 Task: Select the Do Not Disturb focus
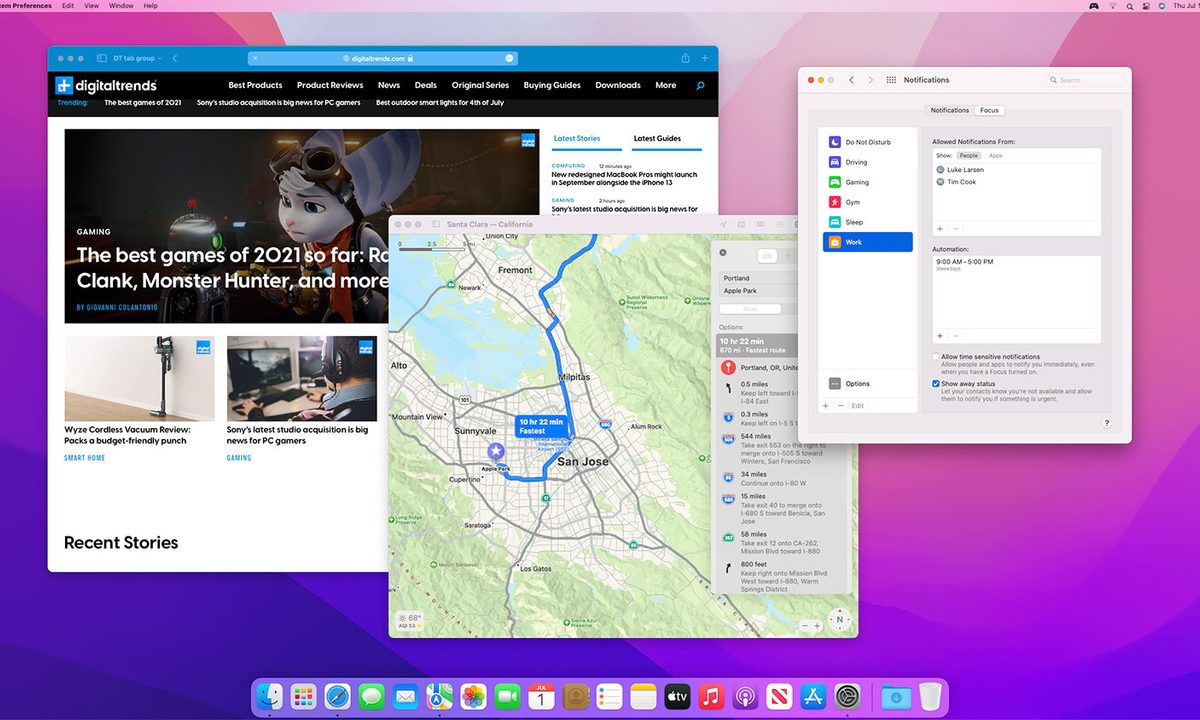click(868, 142)
